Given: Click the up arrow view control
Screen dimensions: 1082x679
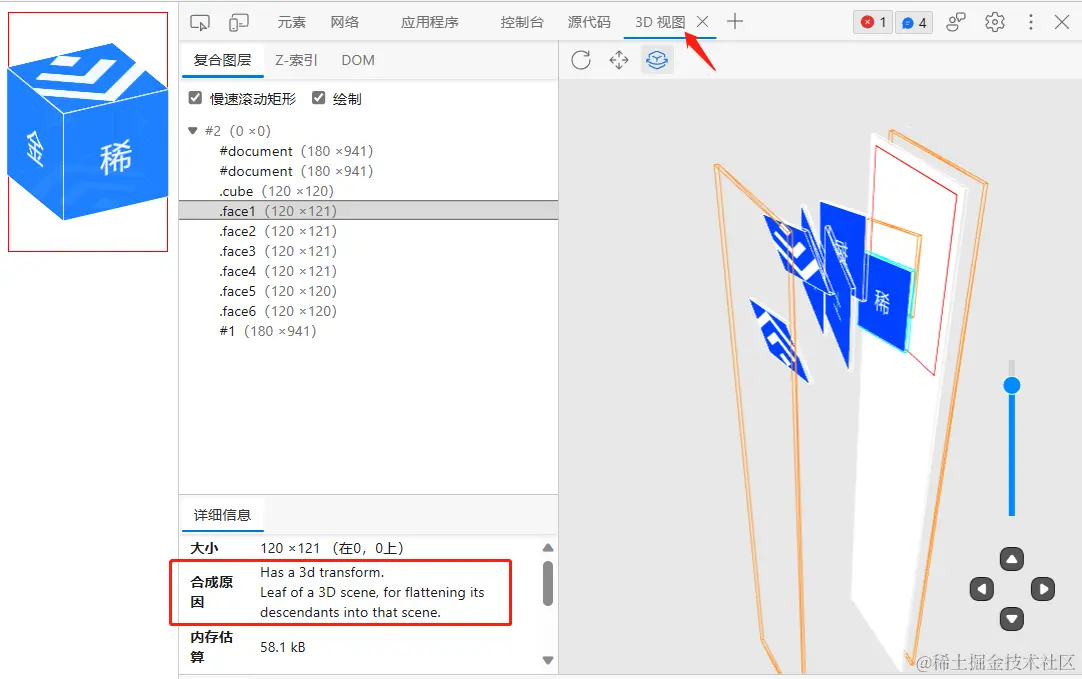Looking at the screenshot, I should (x=1012, y=559).
